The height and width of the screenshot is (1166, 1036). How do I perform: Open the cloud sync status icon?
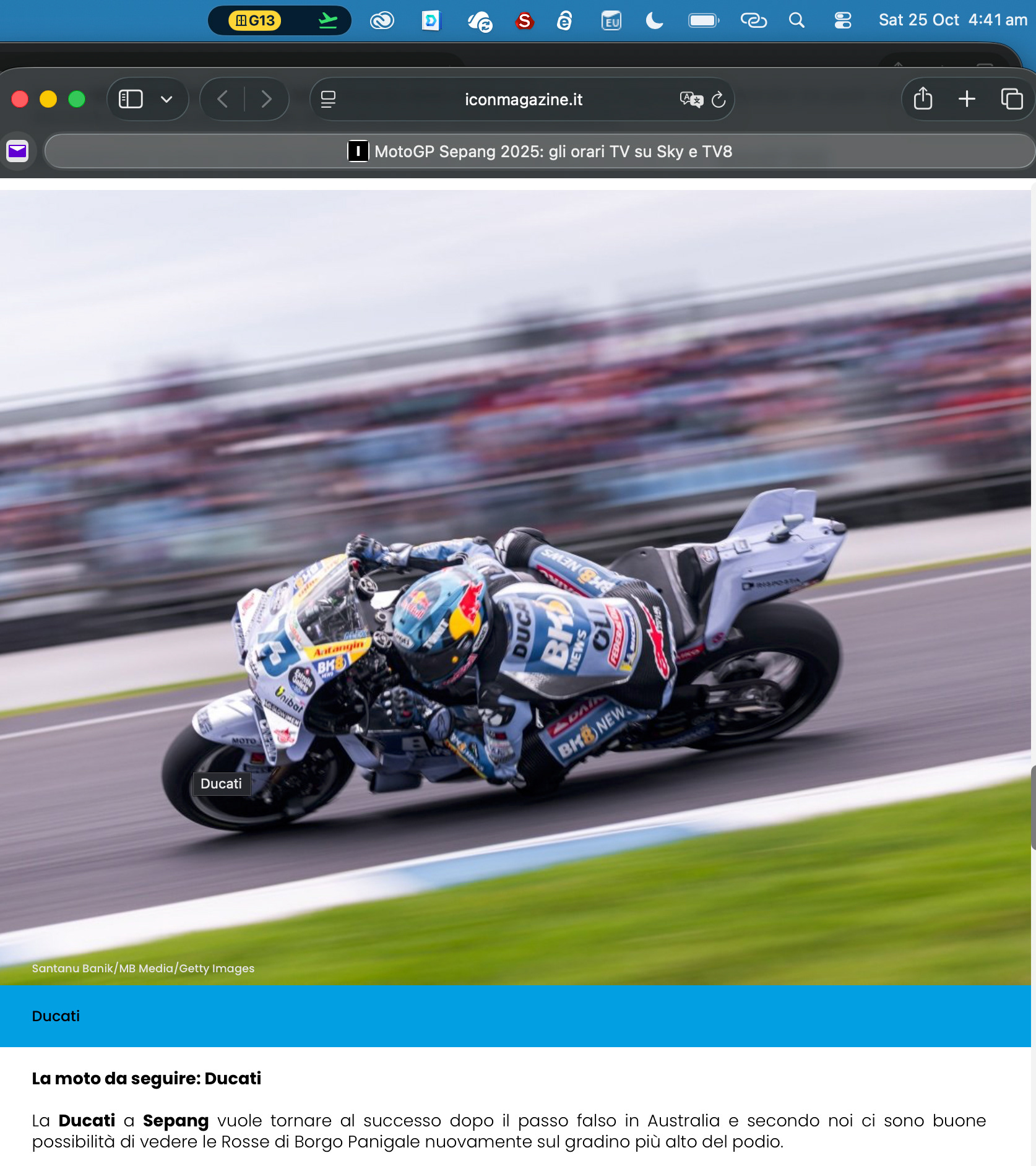coord(480,22)
